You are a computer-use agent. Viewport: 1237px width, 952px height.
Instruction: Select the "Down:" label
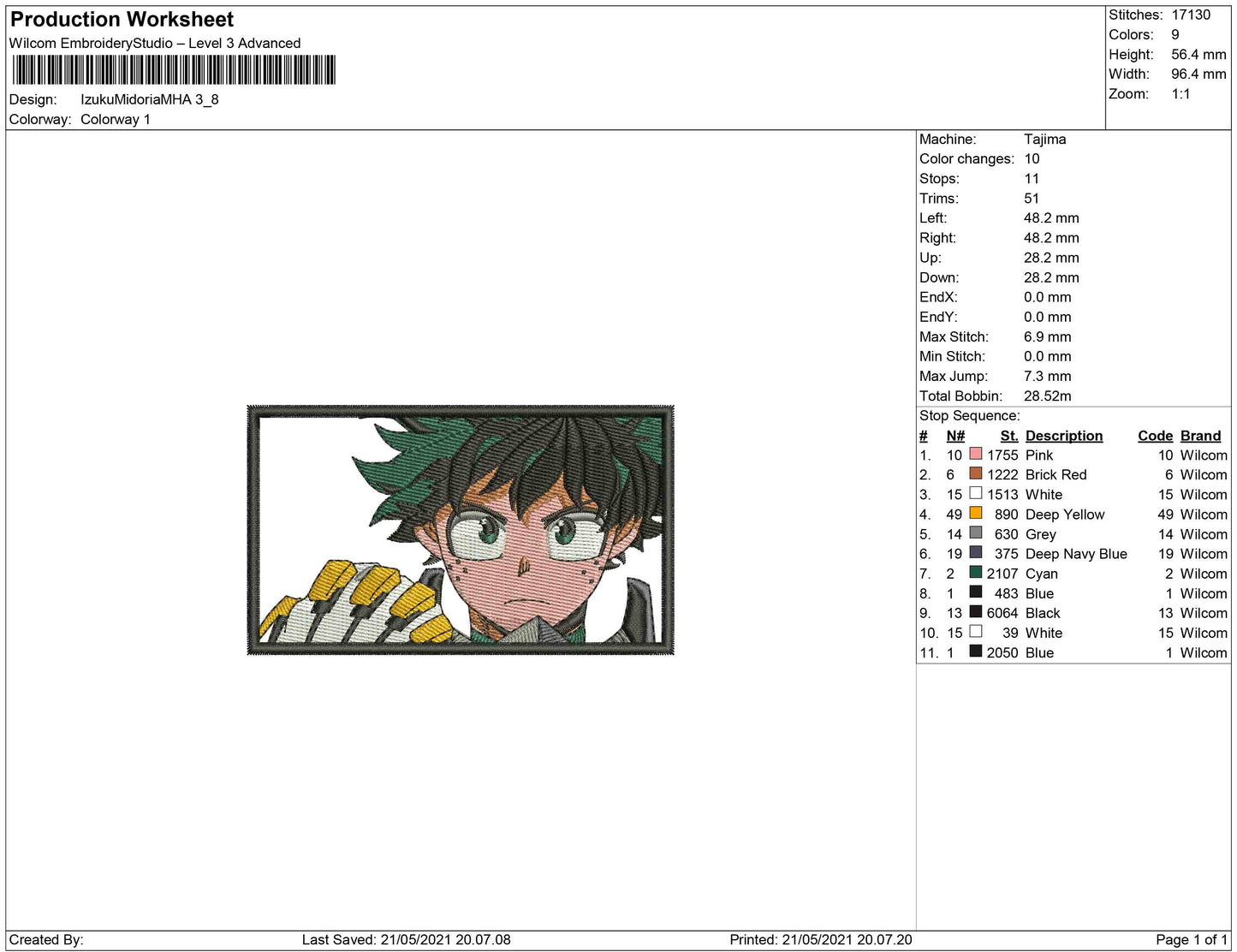click(x=939, y=277)
